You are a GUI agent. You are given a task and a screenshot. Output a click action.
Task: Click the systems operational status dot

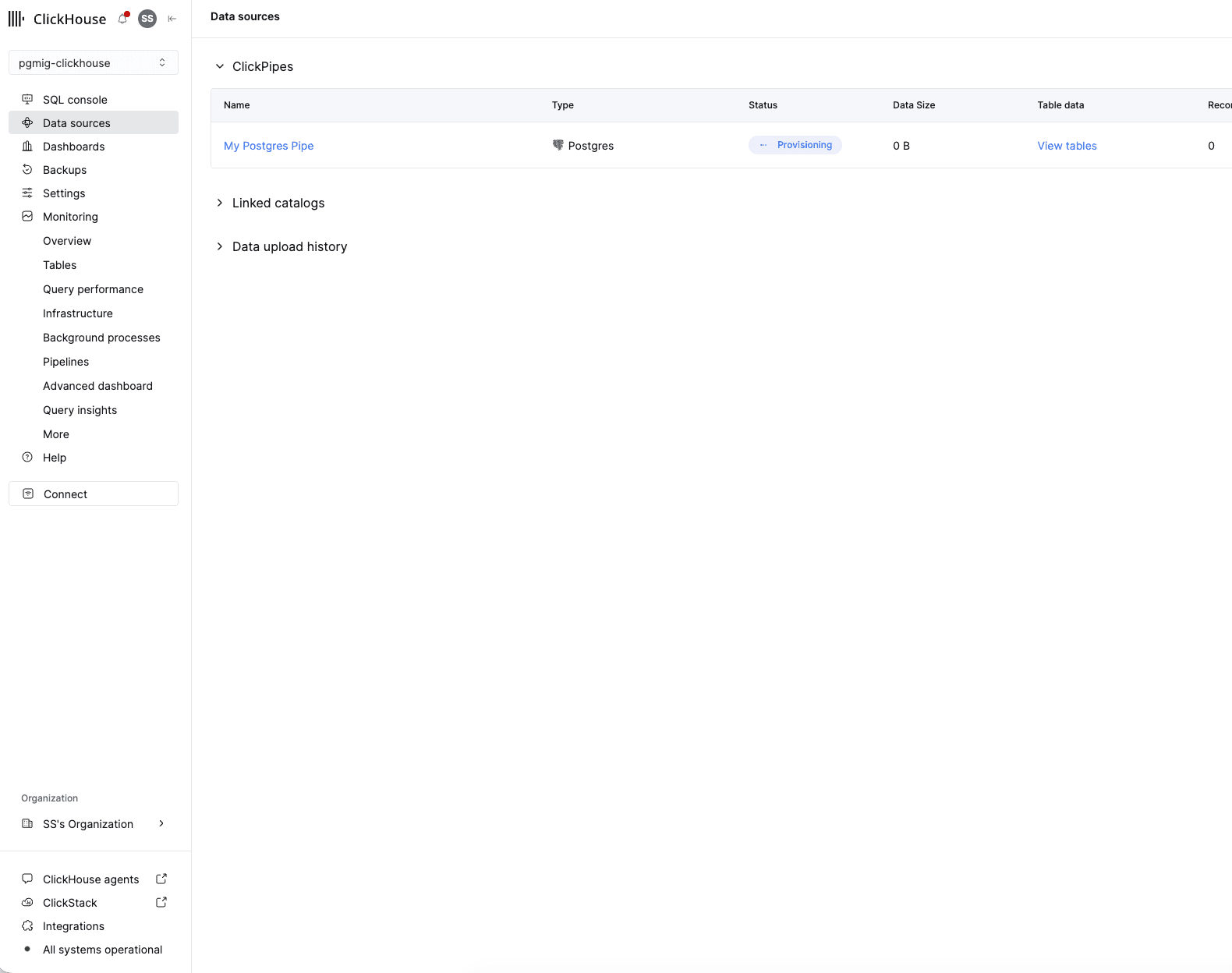pyautogui.click(x=27, y=949)
